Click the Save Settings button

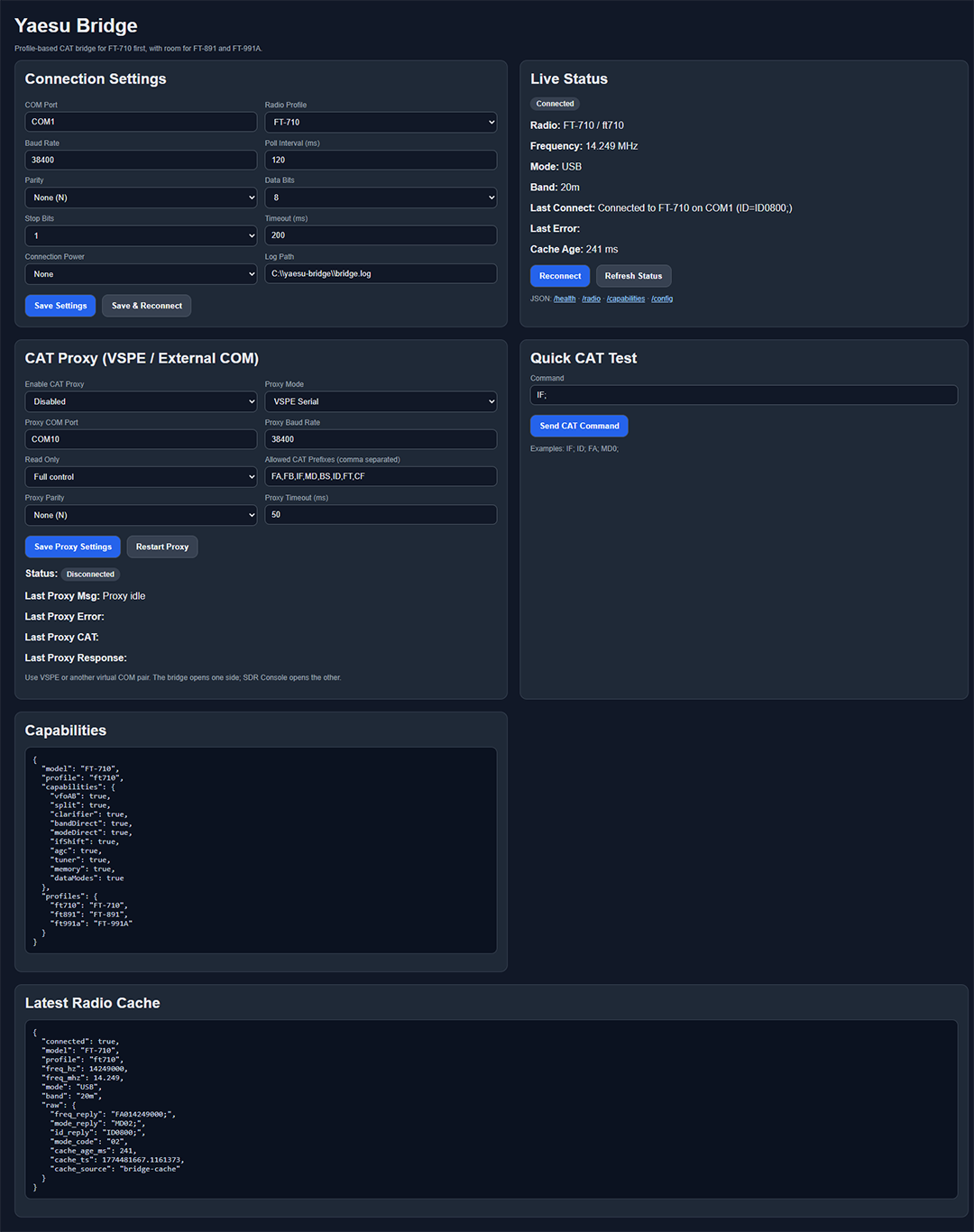(x=60, y=306)
